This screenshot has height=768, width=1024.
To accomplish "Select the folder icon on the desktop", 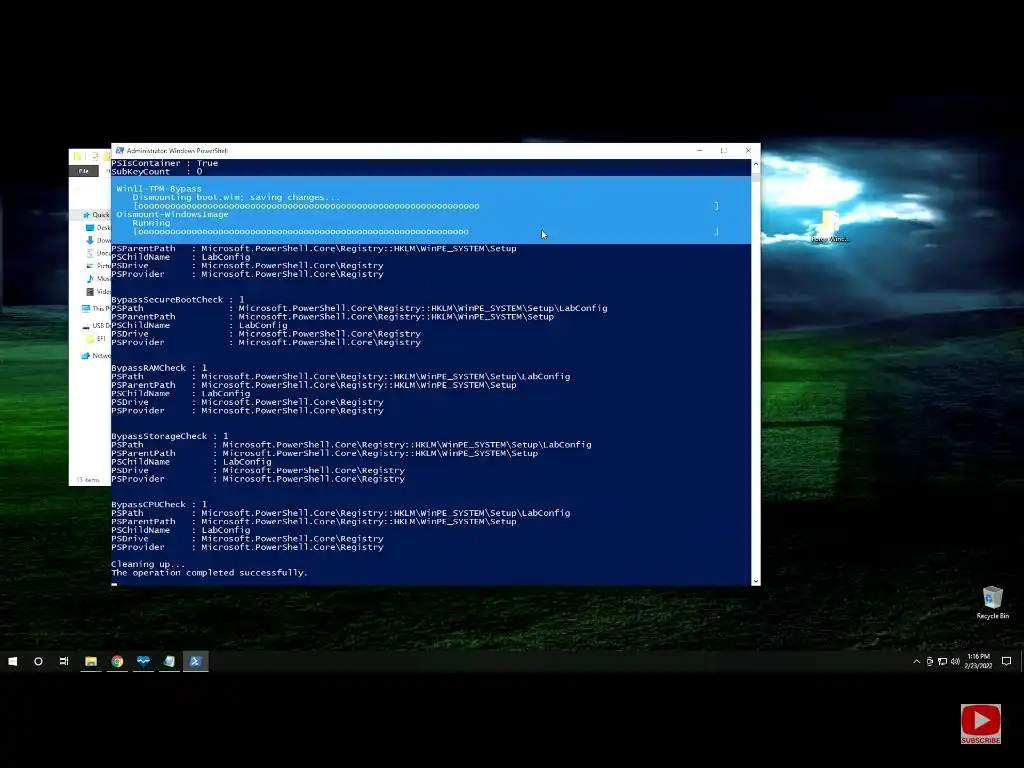I will click(829, 226).
